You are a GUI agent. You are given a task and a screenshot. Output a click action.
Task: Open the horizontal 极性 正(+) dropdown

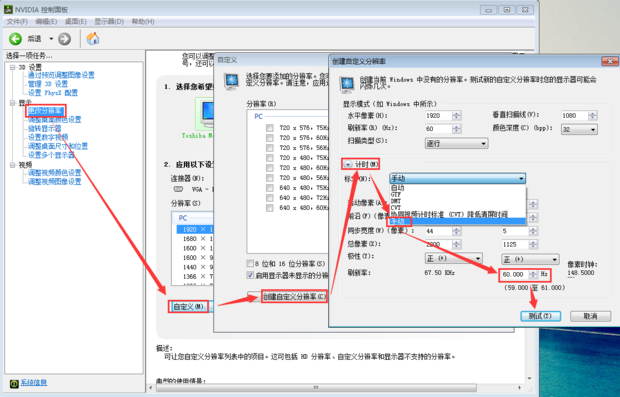click(x=453, y=259)
